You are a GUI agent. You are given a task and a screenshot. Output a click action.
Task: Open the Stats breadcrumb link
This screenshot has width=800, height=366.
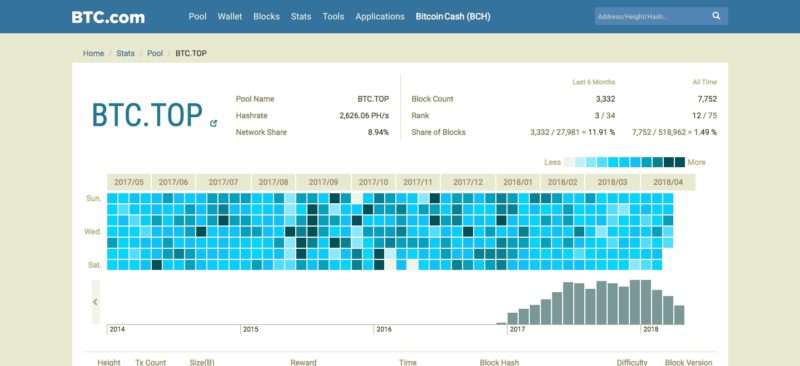click(x=126, y=53)
